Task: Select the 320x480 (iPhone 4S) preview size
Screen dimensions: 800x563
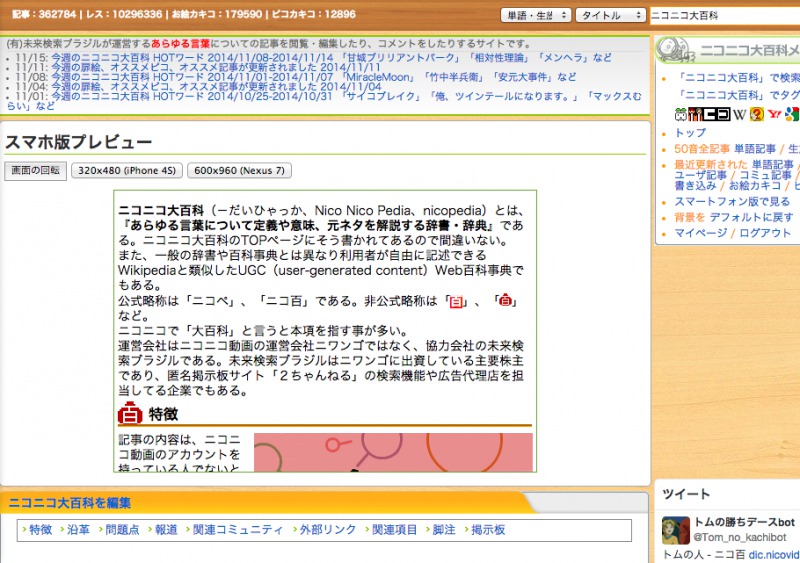Action: [x=127, y=170]
